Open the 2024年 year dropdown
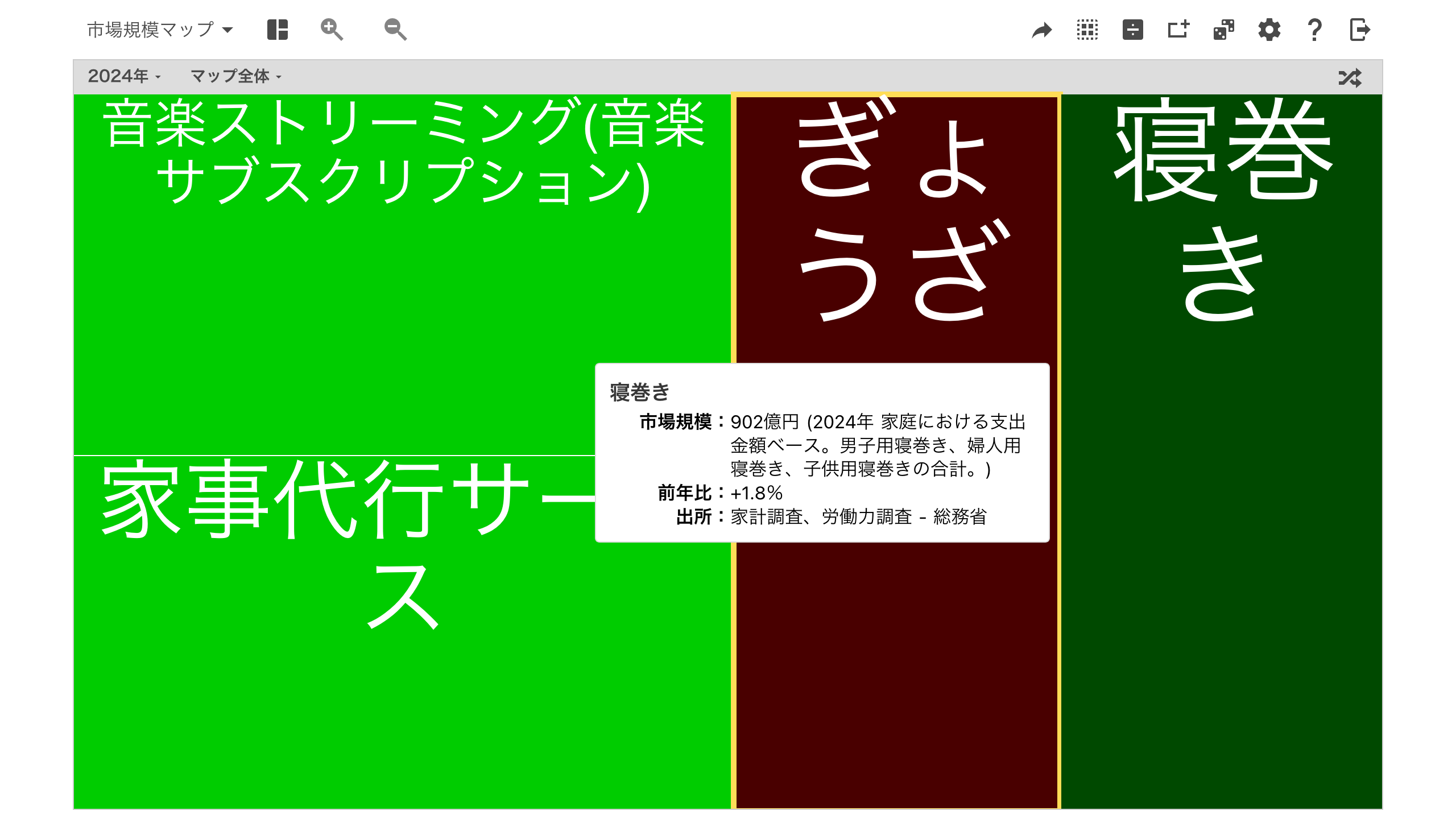Screen dimensions: 1456x819 point(124,76)
